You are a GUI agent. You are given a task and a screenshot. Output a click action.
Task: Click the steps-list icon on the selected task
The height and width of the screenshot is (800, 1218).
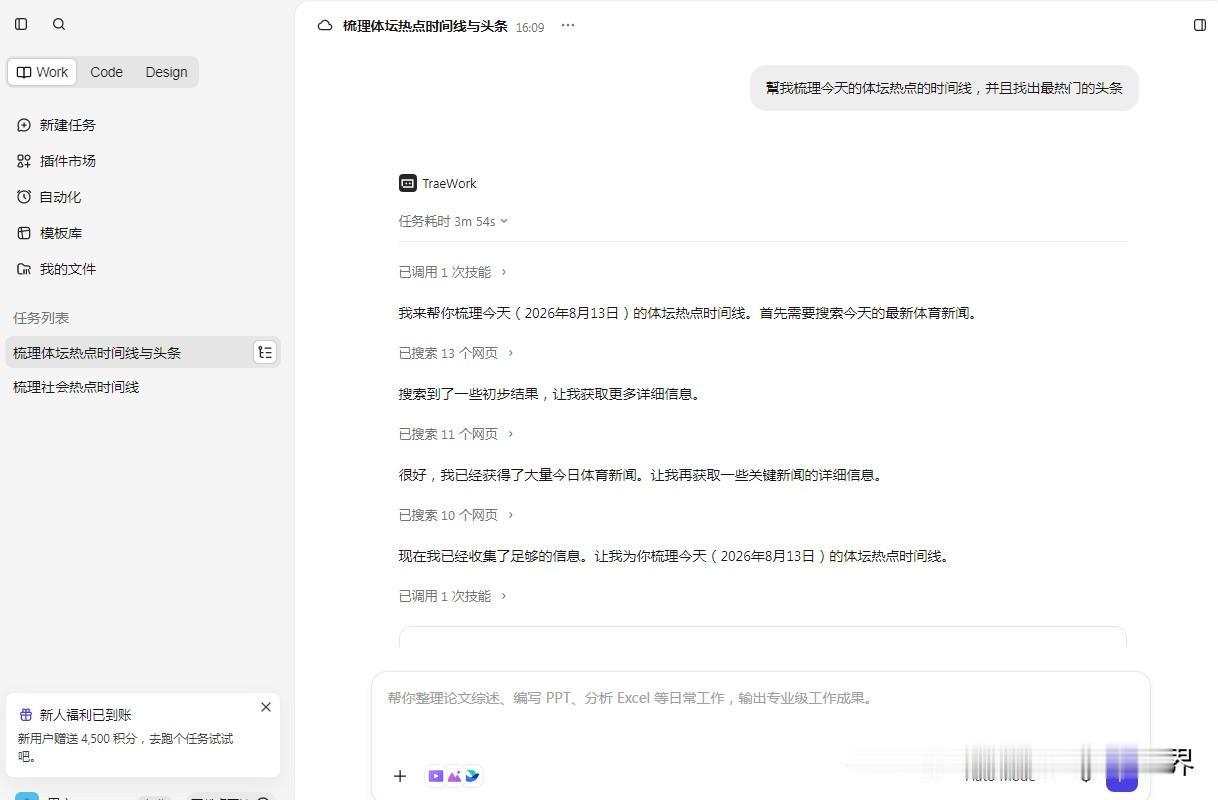[x=265, y=352]
